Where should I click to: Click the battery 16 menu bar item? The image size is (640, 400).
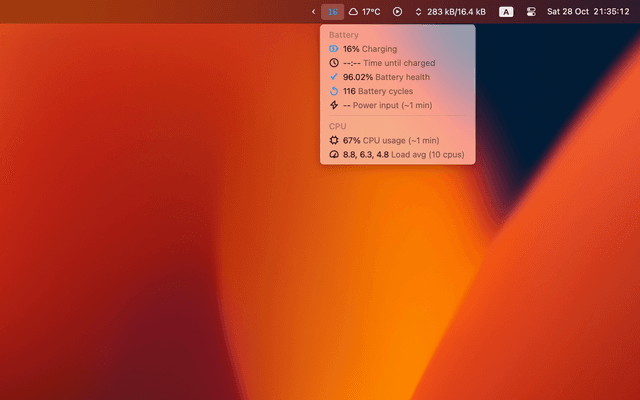point(332,12)
